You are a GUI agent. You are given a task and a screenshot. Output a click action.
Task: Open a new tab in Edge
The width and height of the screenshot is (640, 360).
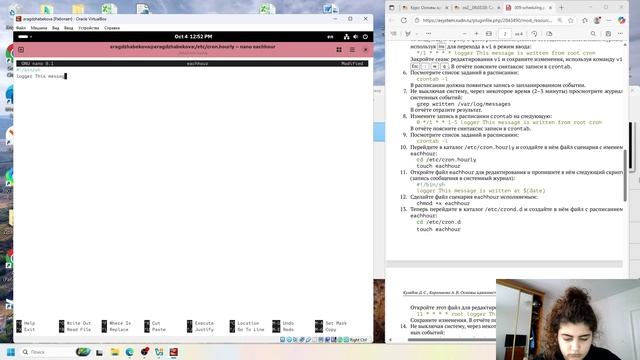[x=561, y=8]
